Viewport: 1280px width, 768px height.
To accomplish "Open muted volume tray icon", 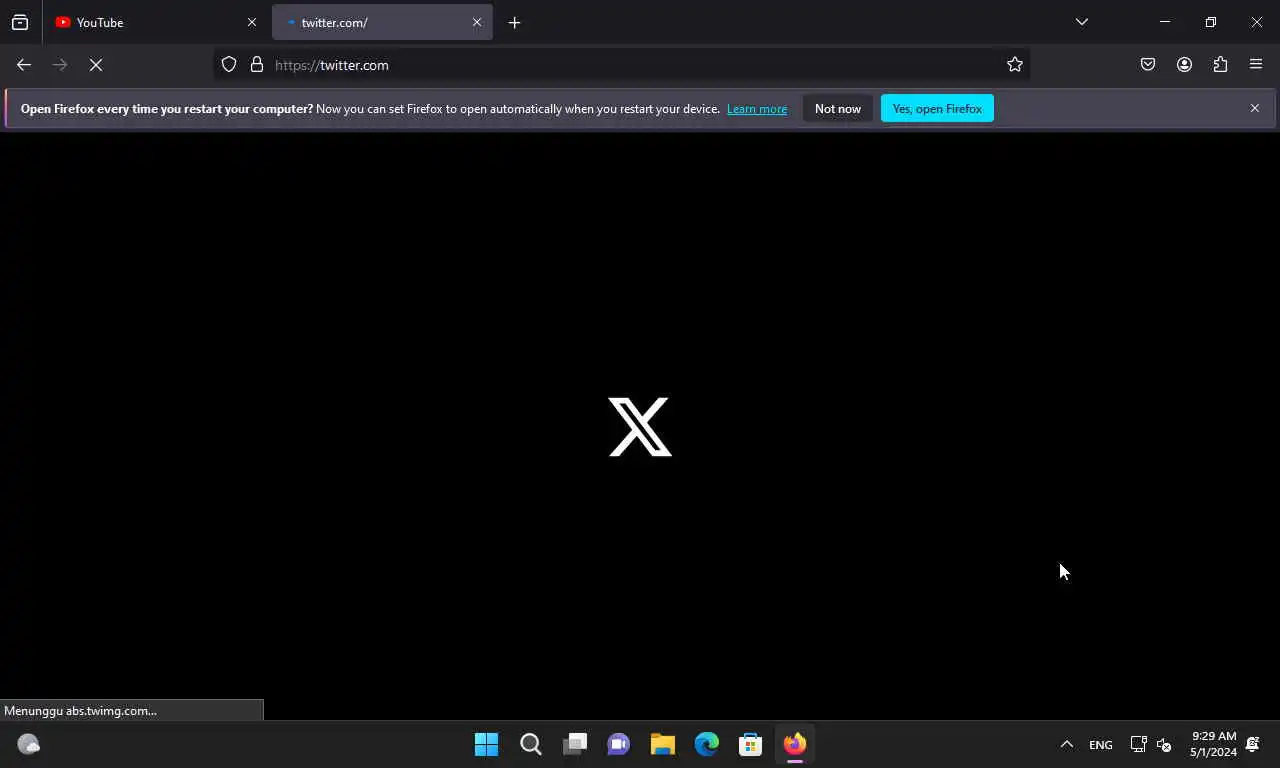I will click(1164, 744).
